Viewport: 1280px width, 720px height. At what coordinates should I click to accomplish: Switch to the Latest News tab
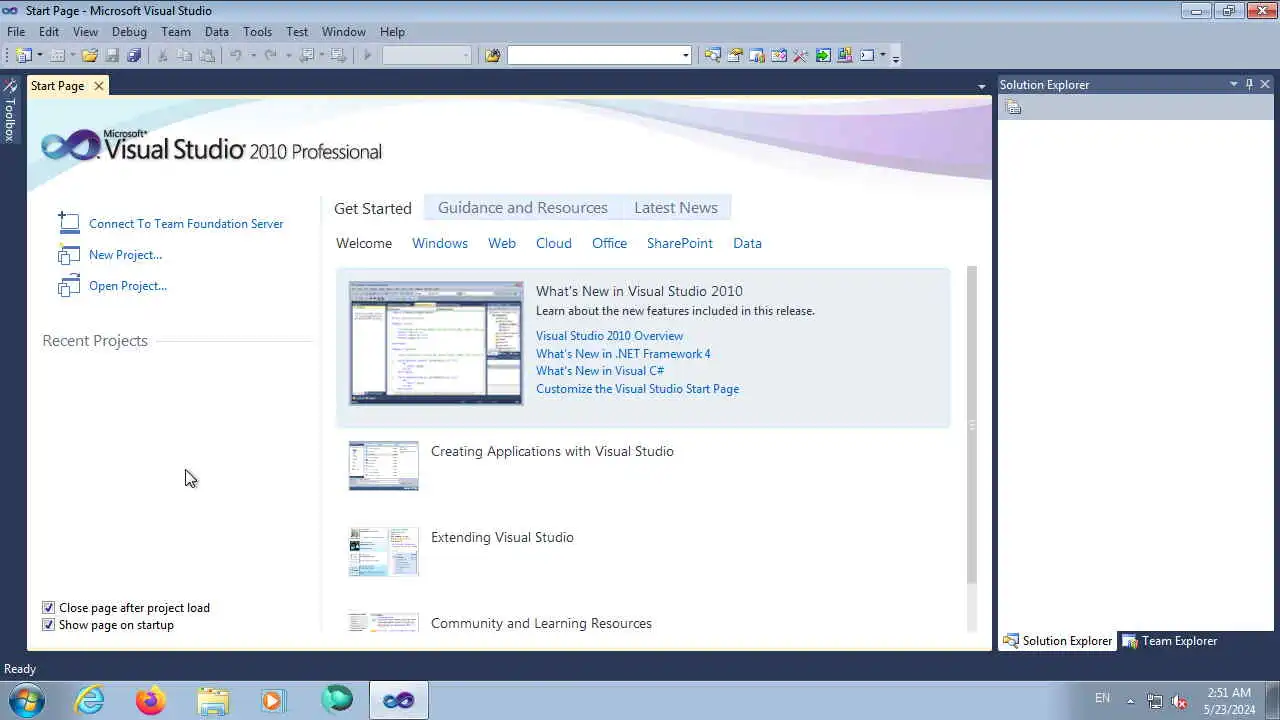pyautogui.click(x=676, y=208)
